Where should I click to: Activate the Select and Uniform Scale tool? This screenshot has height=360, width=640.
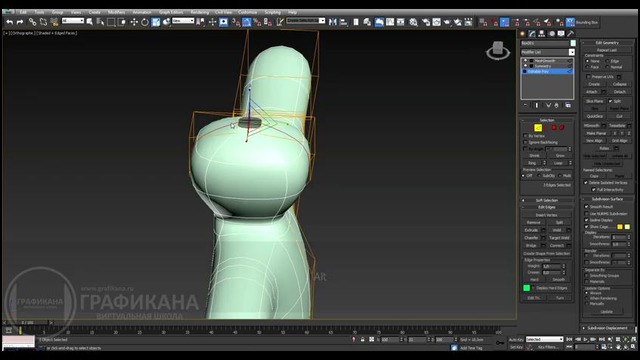pos(156,22)
